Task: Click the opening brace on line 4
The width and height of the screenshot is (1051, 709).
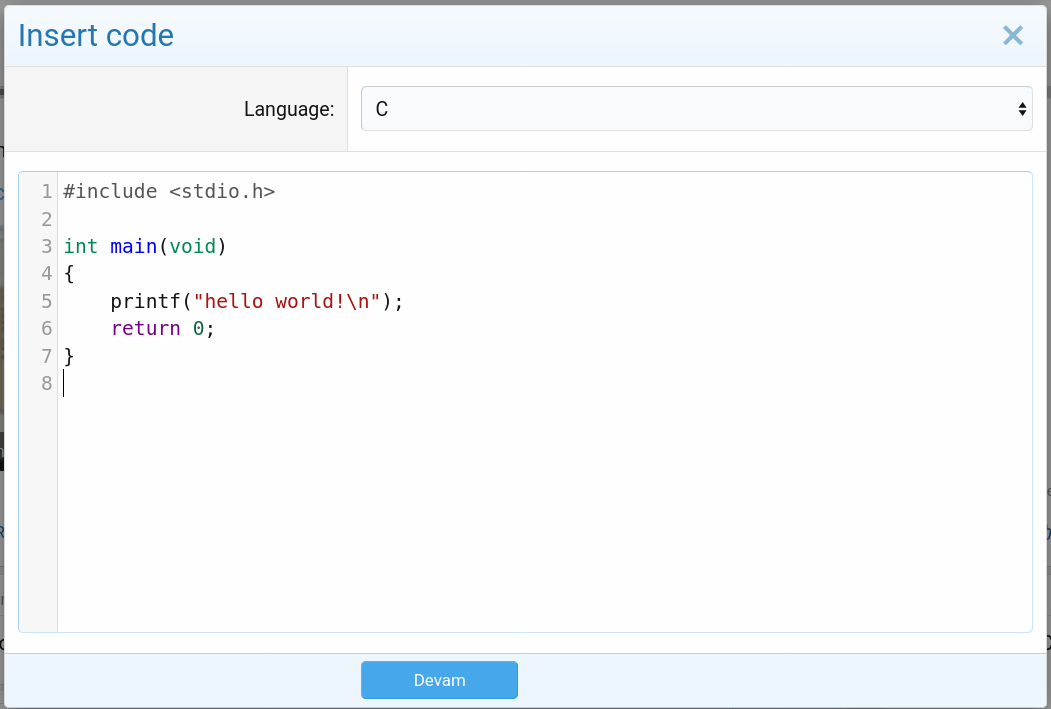Action: pyautogui.click(x=69, y=273)
